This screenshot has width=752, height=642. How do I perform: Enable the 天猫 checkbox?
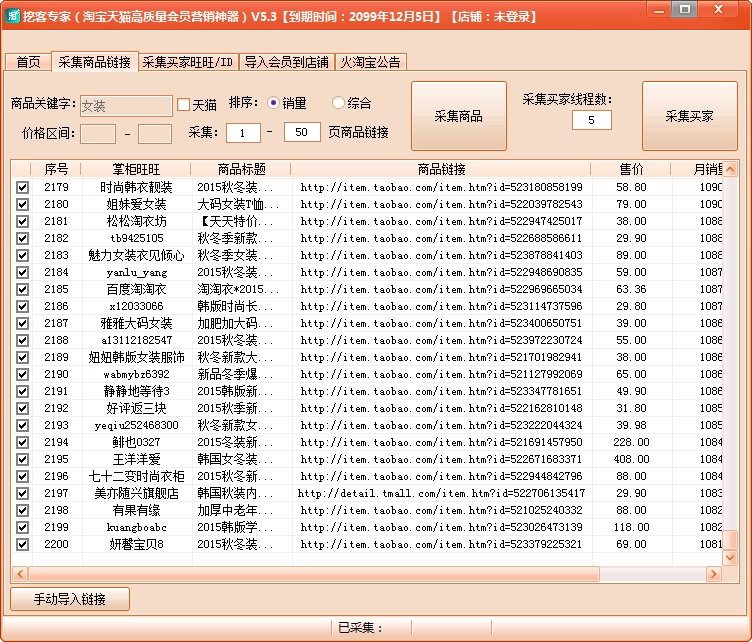coord(183,104)
